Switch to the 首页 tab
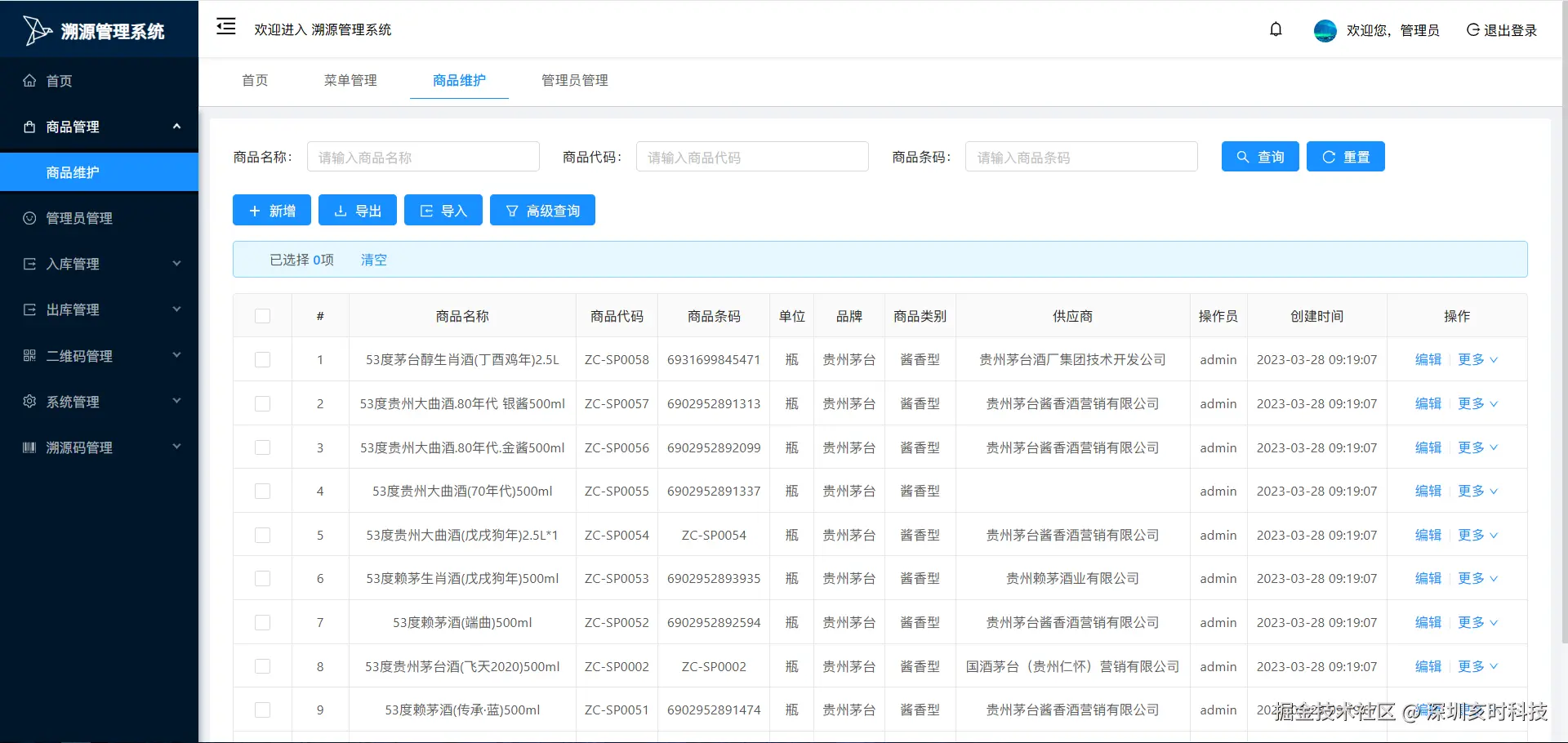 tap(255, 80)
